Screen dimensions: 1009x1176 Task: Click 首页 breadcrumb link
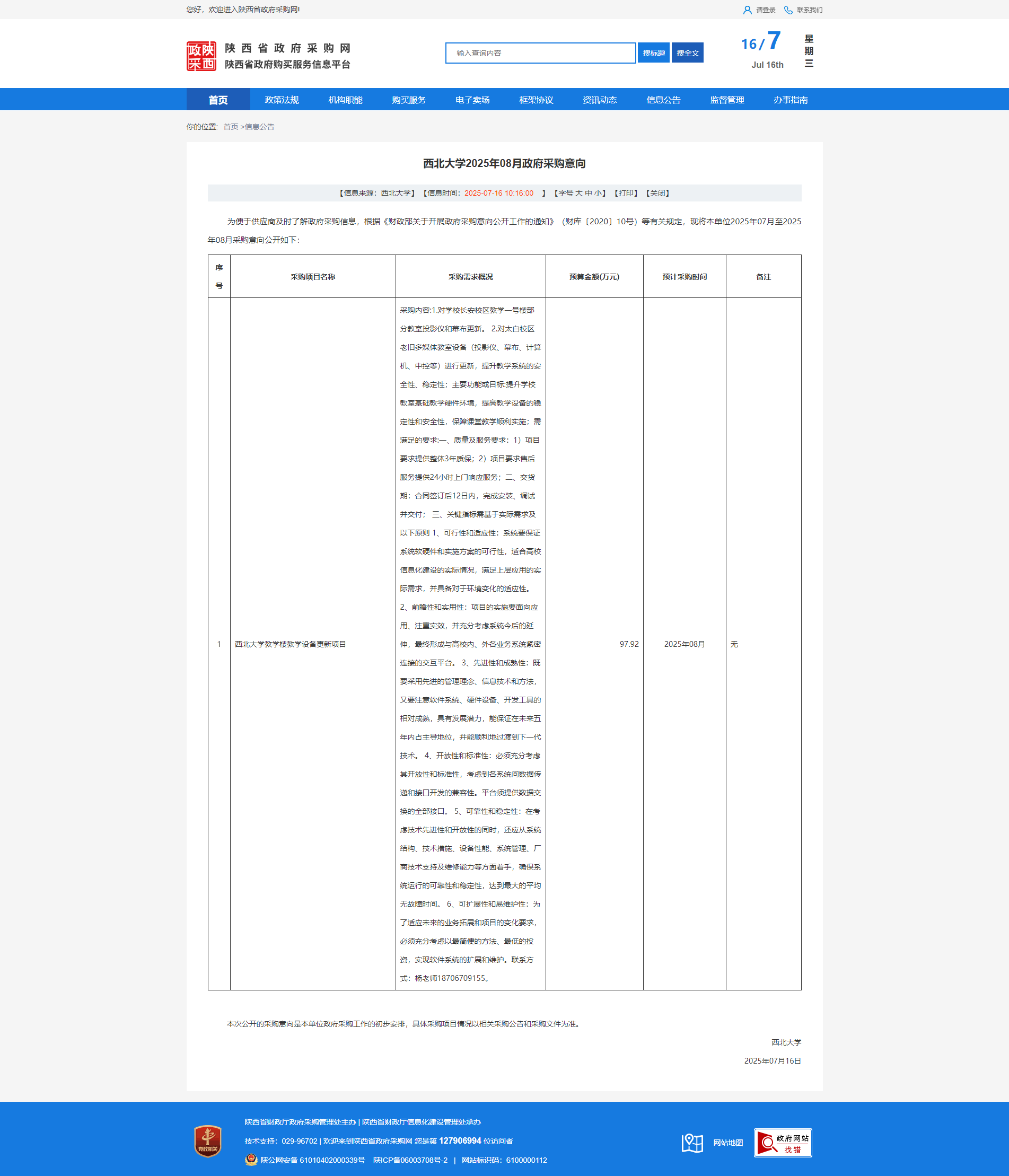click(x=231, y=127)
